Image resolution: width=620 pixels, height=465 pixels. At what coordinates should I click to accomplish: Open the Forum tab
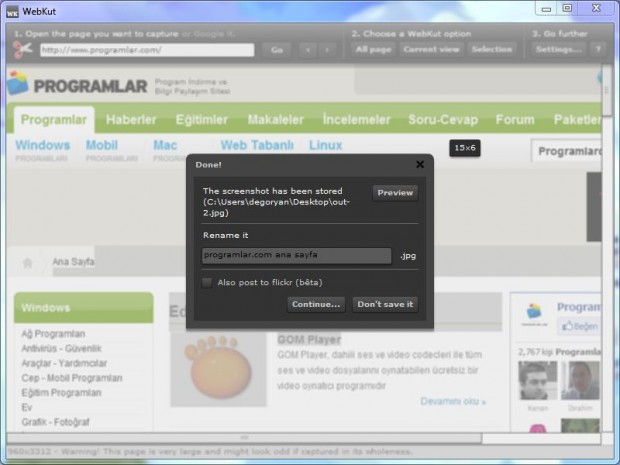(x=515, y=120)
